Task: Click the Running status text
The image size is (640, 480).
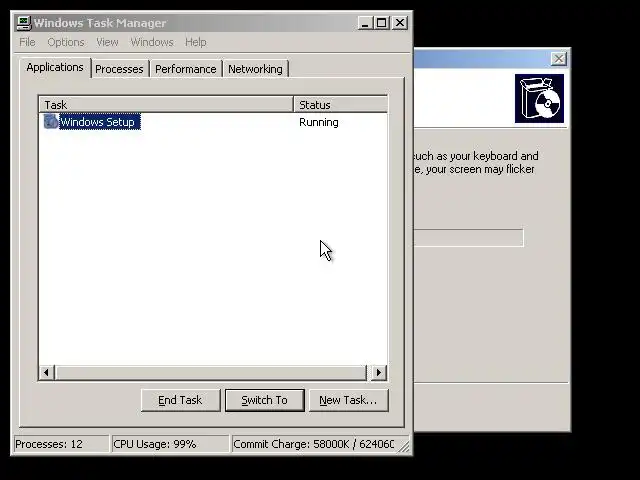Action: pos(319,122)
